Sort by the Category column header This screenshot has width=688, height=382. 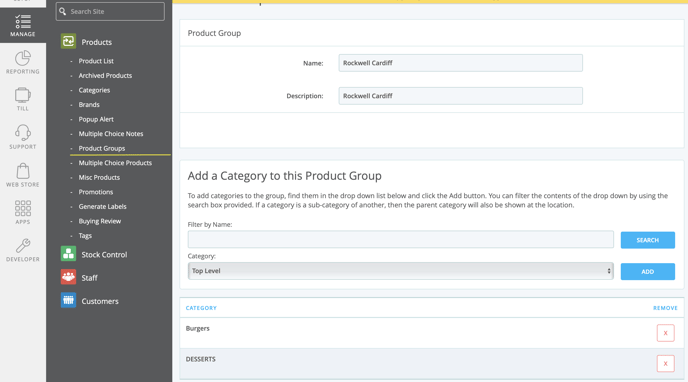coord(201,308)
